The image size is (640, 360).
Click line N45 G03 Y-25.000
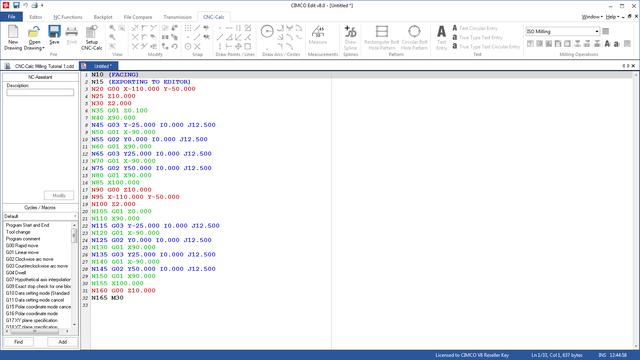pos(153,125)
